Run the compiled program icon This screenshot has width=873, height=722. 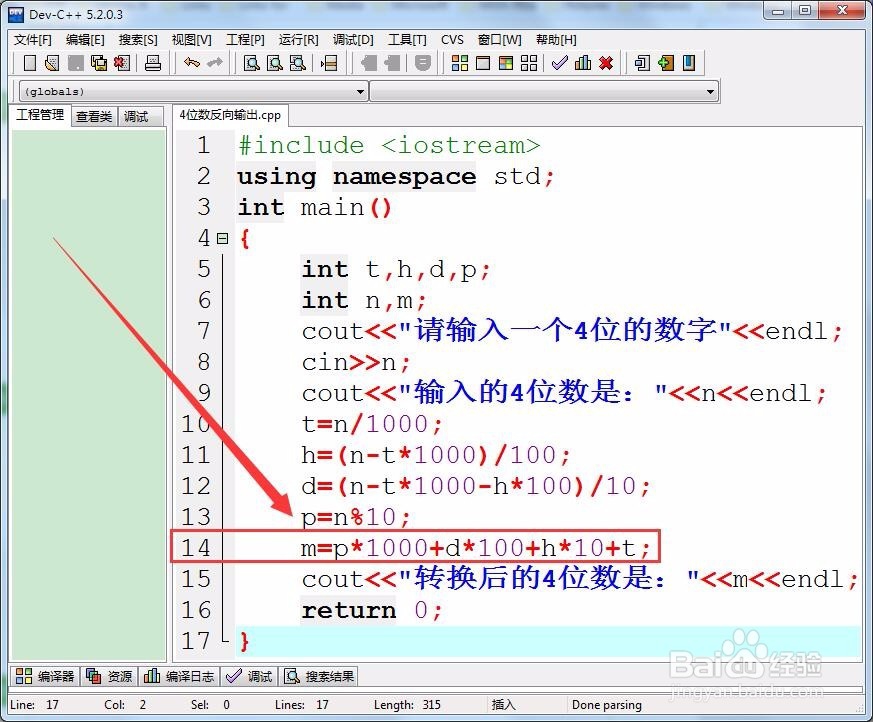pyautogui.click(x=483, y=63)
